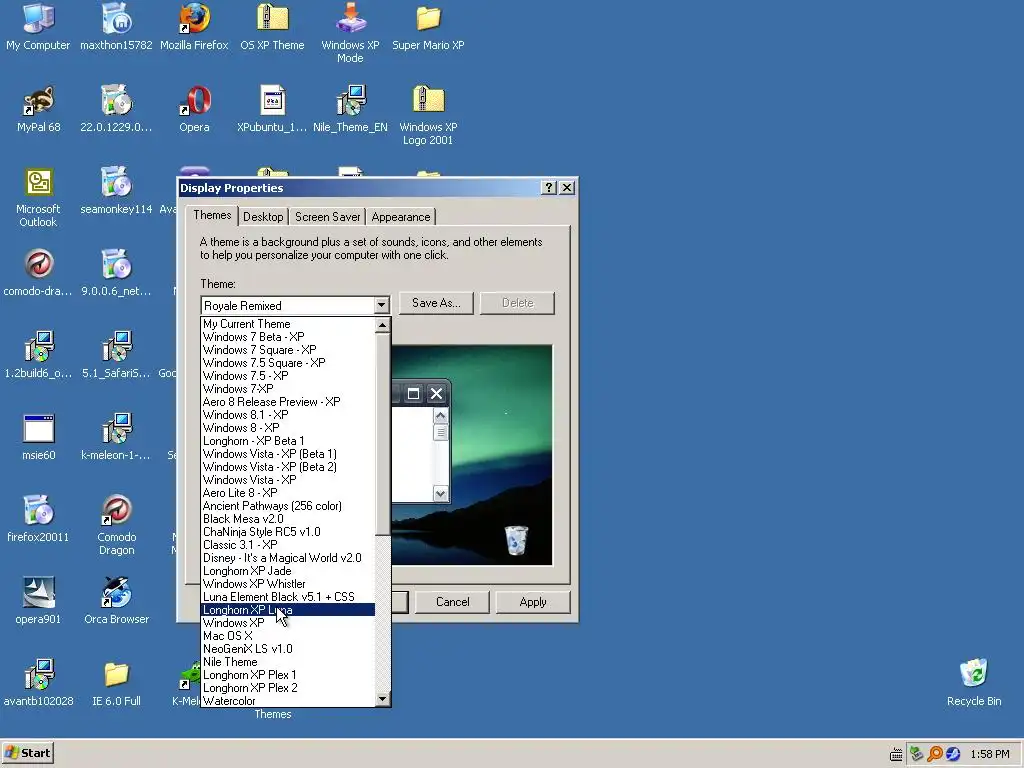Click Cancel in Display Properties
Viewport: 1024px width, 768px height.
point(453,602)
